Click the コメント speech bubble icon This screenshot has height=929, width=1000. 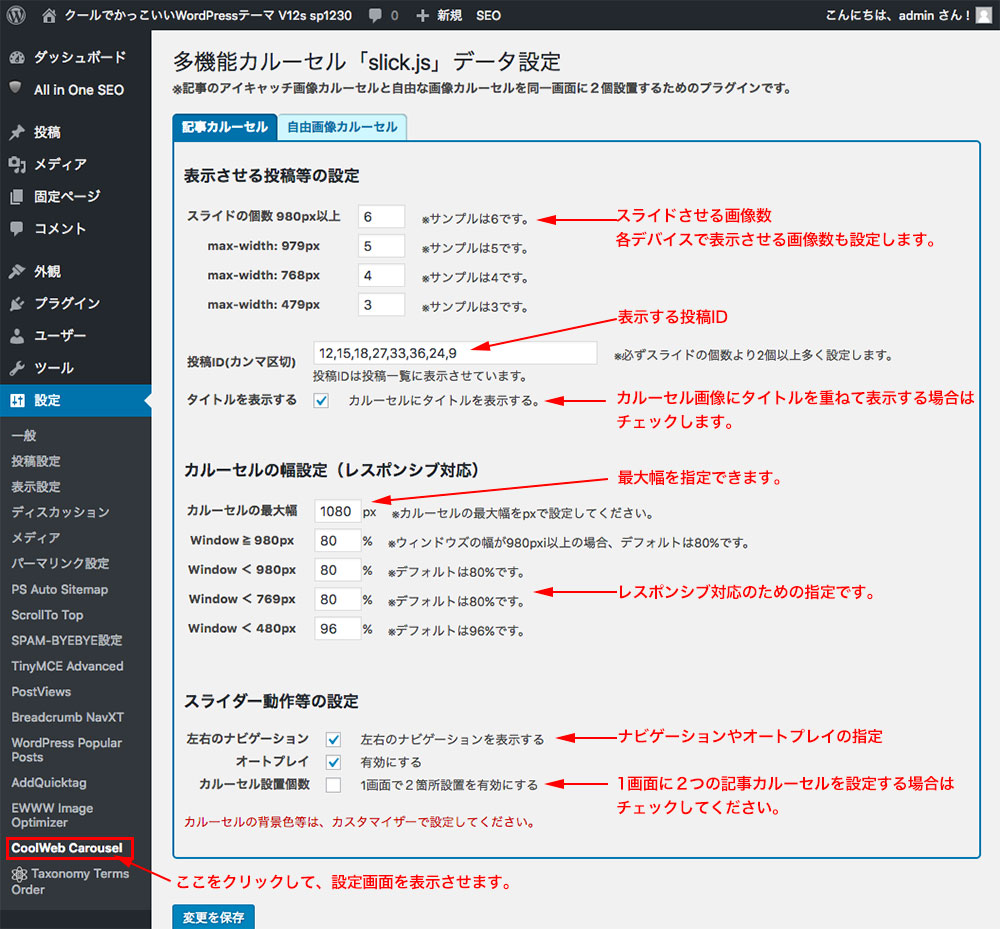coord(17,228)
